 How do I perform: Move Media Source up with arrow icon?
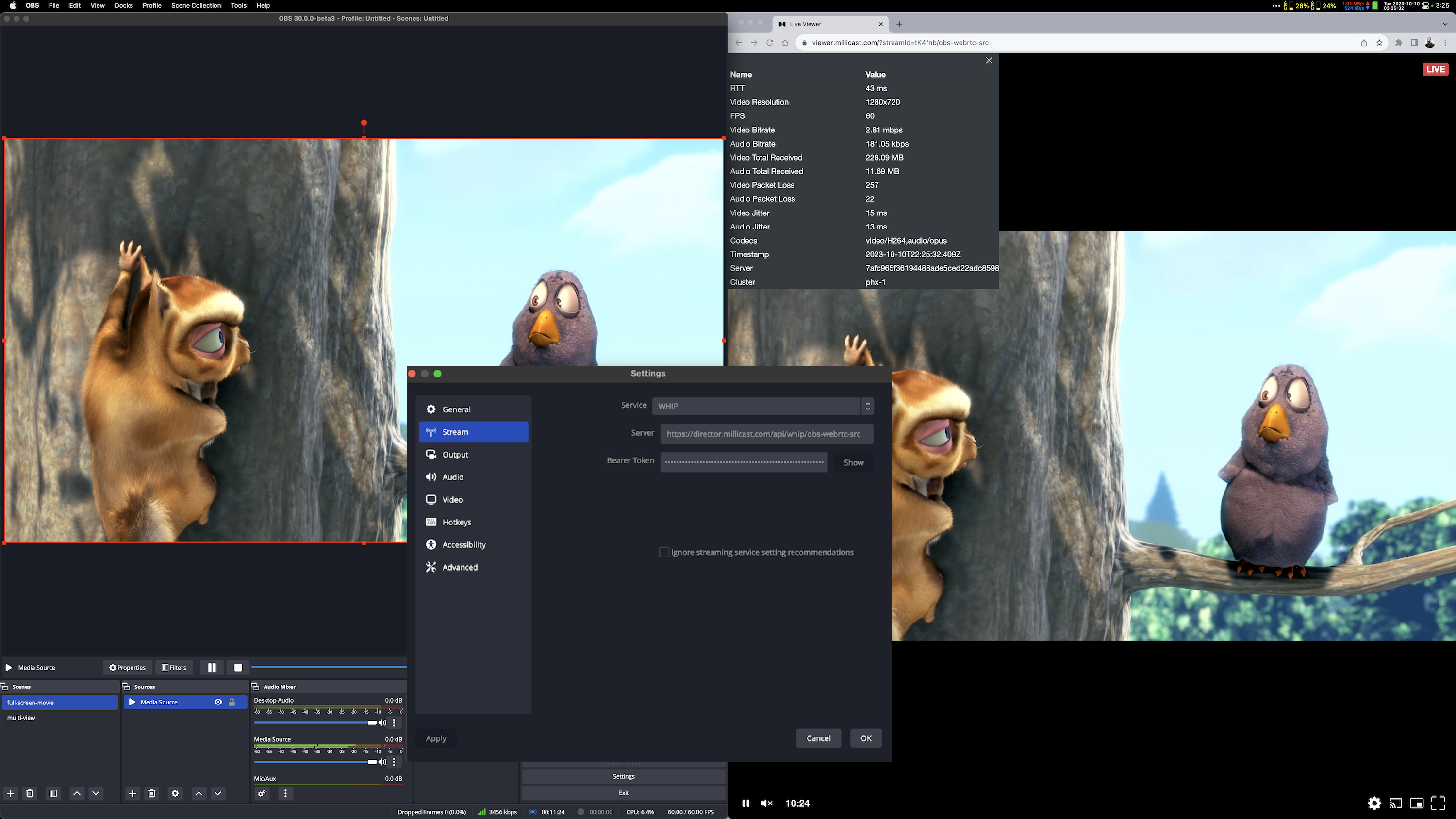point(199,794)
